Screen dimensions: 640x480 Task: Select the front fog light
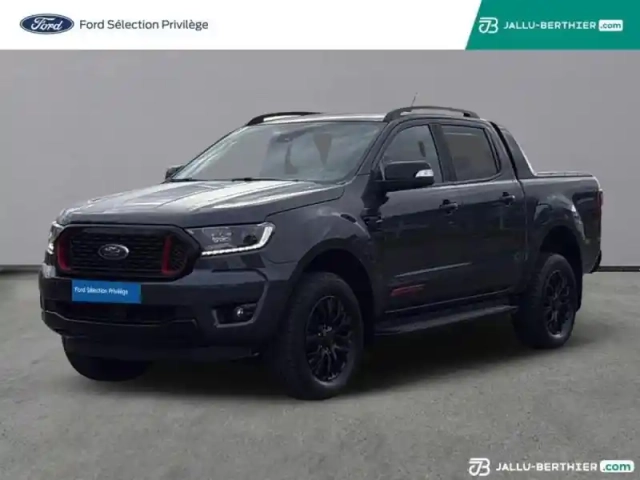tap(240, 312)
